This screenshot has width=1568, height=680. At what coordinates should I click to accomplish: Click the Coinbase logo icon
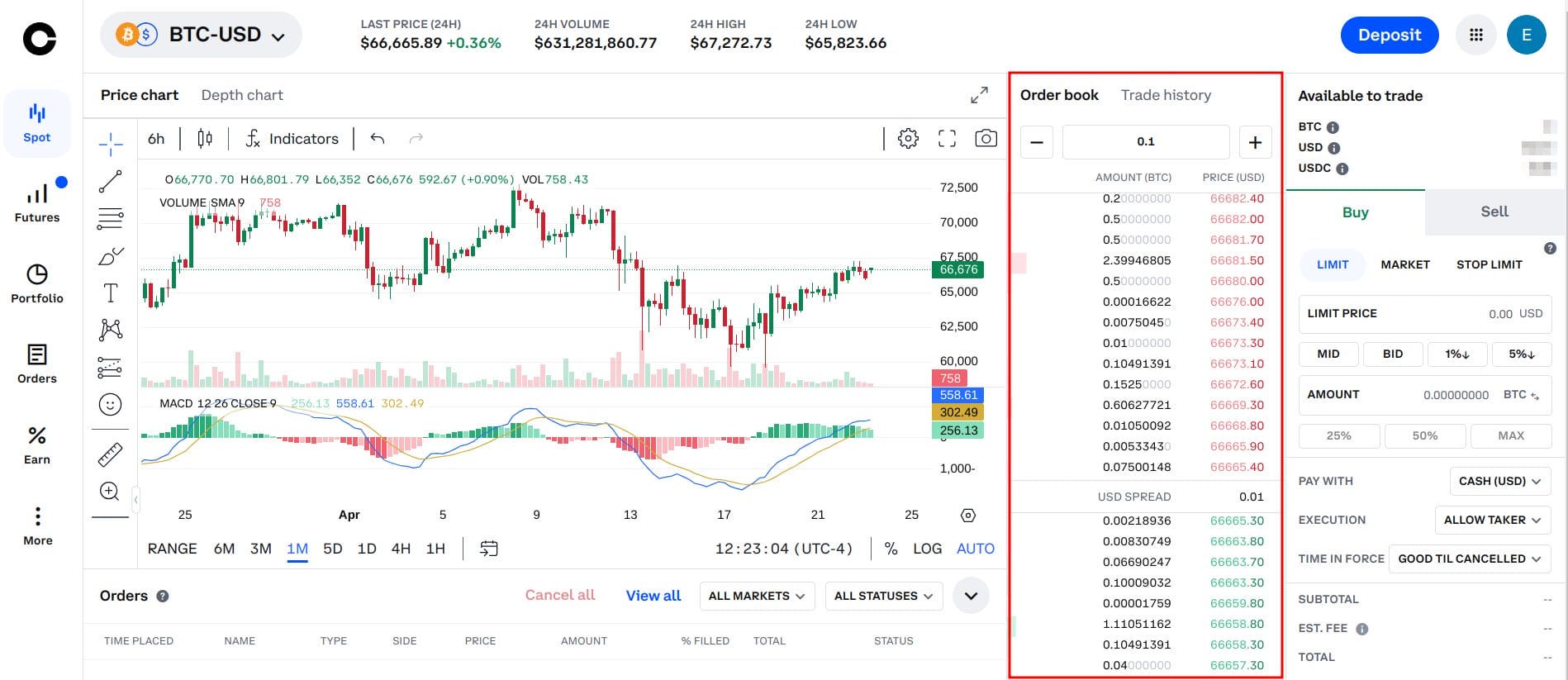[40, 38]
